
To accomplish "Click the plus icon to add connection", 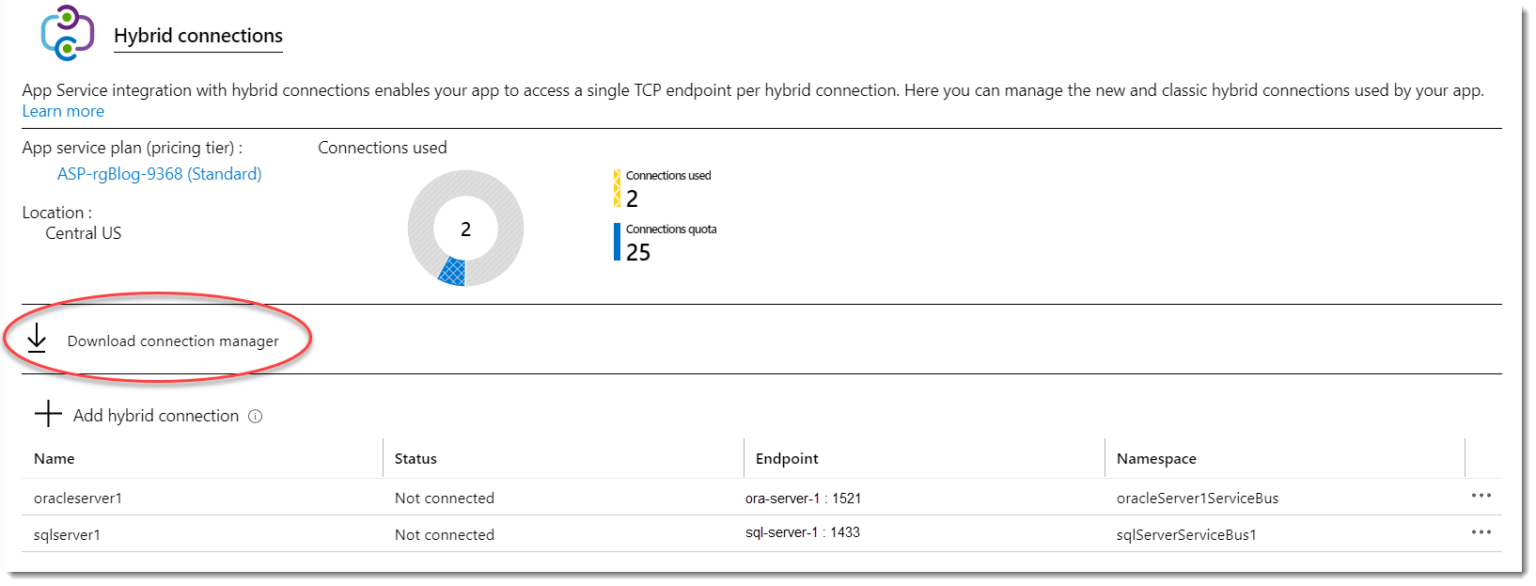I will pos(47,414).
